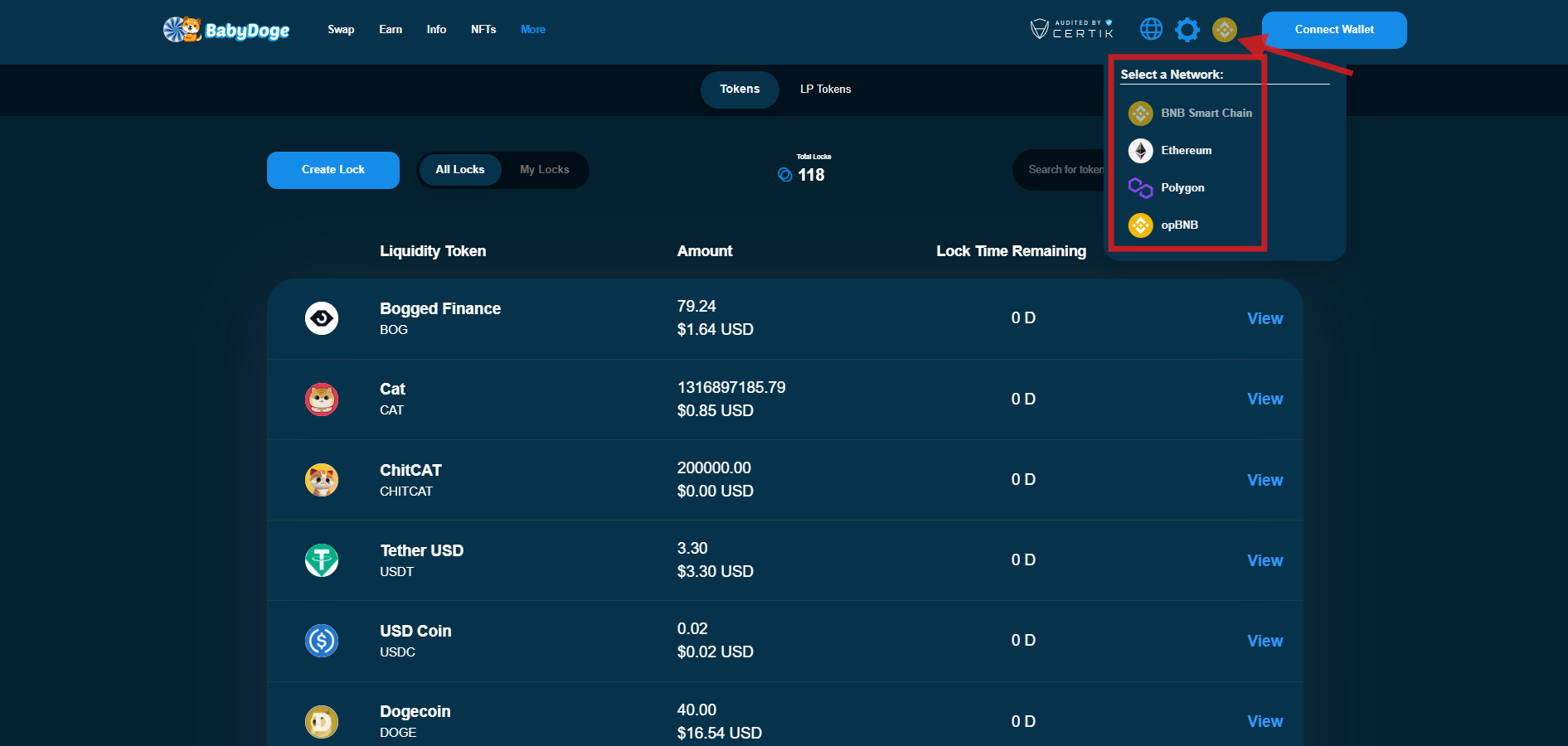Click the Select a Network heading
This screenshot has height=746, width=1568.
coord(1172,75)
